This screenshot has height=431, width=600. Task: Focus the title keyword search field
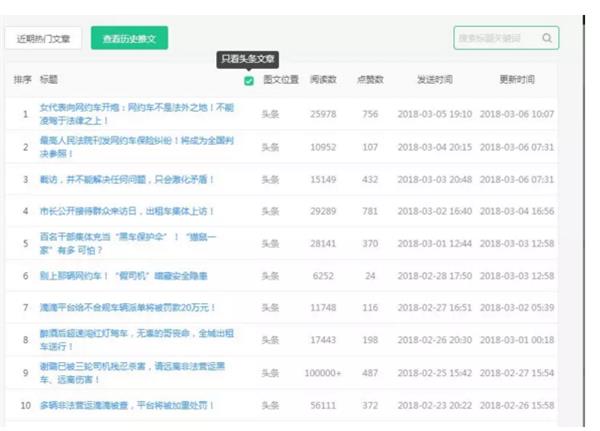[x=496, y=38]
